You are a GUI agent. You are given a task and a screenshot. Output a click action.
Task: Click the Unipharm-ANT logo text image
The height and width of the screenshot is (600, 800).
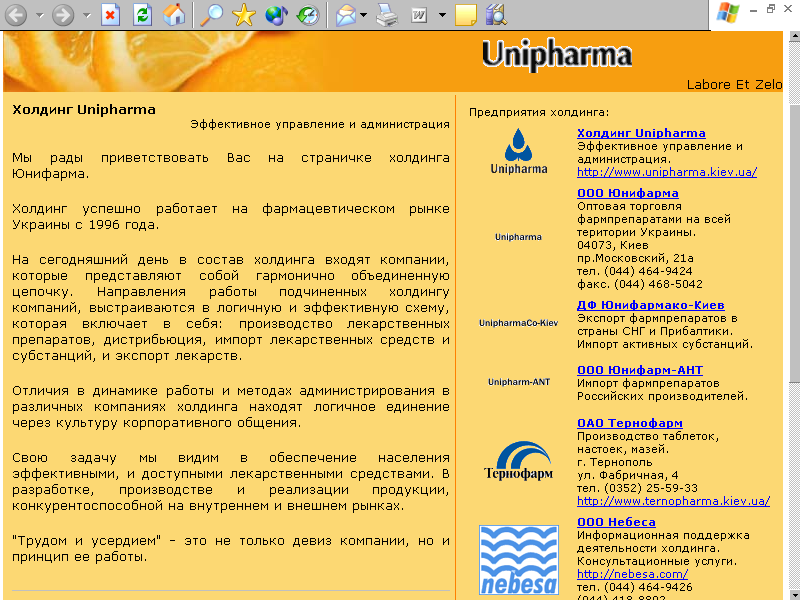pos(519,382)
